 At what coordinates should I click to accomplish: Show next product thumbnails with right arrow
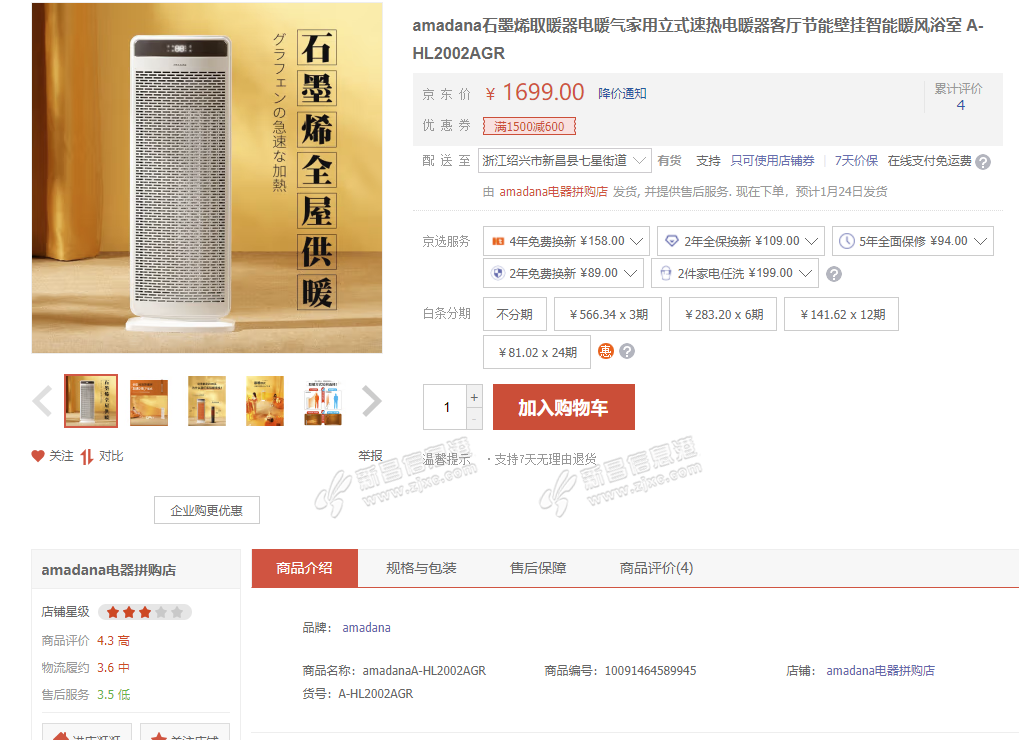point(371,401)
